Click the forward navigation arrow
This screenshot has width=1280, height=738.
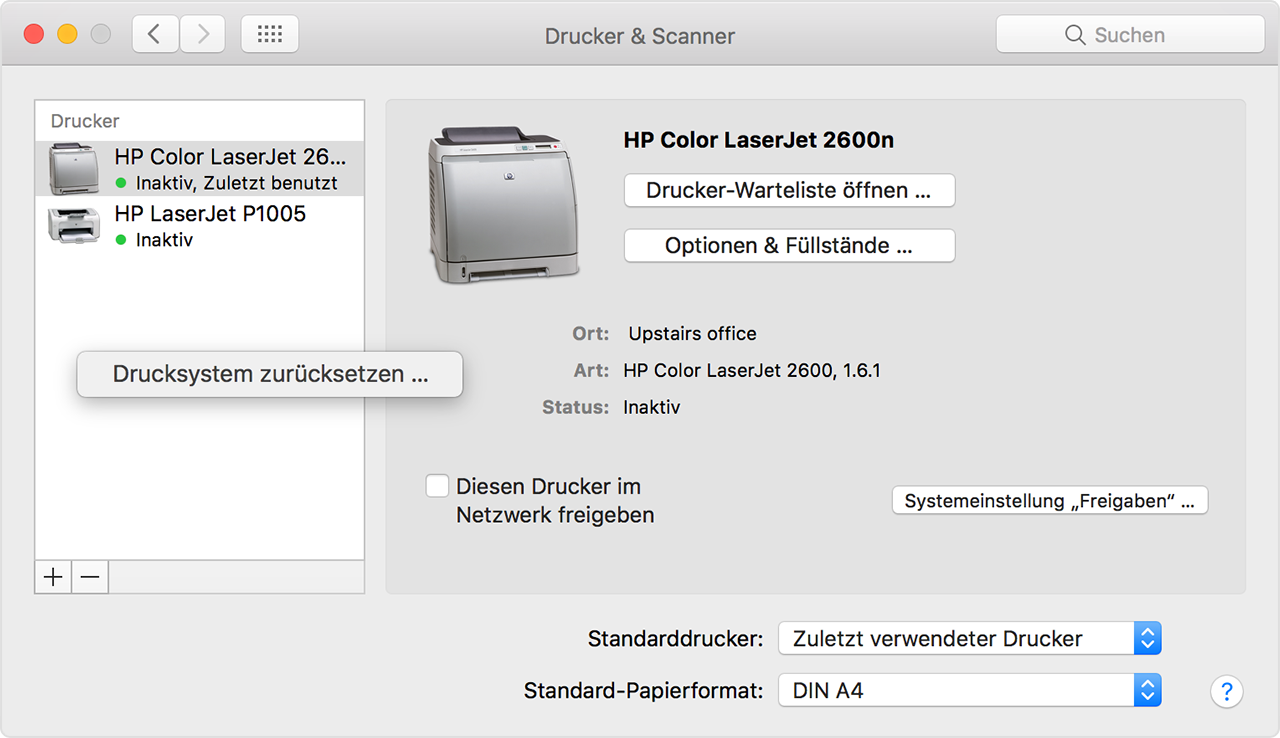pyautogui.click(x=203, y=35)
